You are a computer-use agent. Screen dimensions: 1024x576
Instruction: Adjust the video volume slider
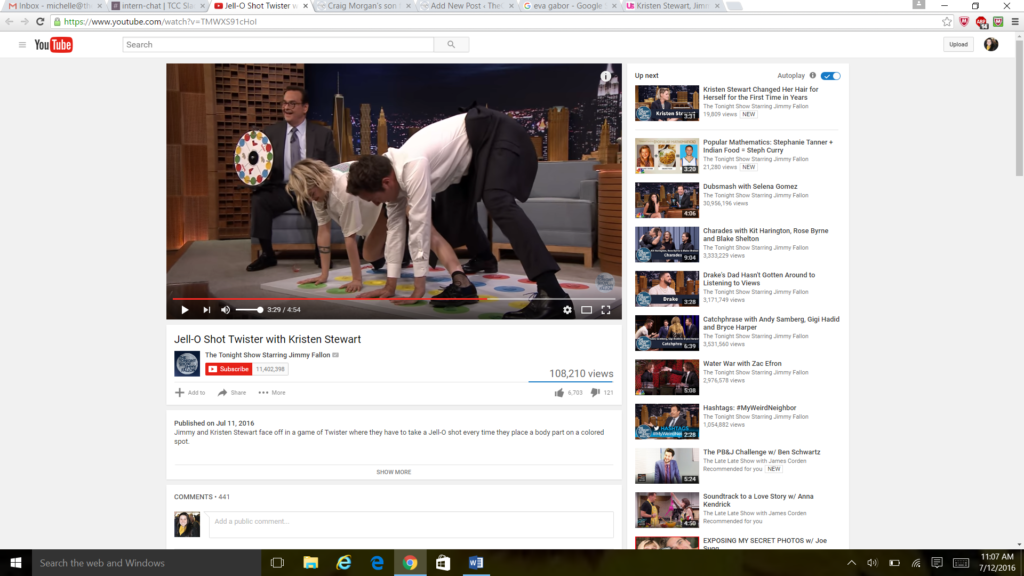click(x=249, y=310)
